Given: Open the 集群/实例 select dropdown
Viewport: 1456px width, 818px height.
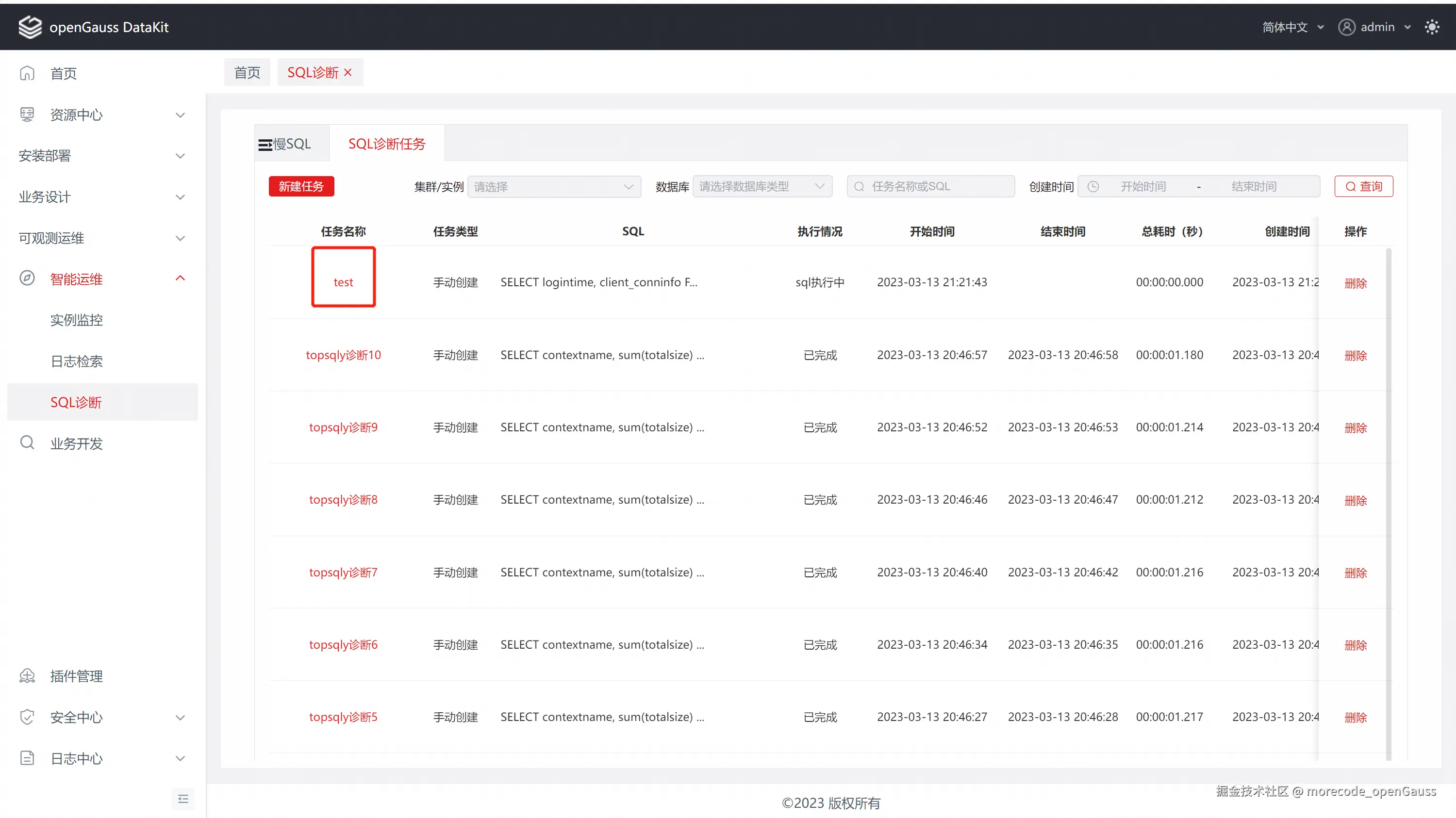Looking at the screenshot, I should click(554, 186).
